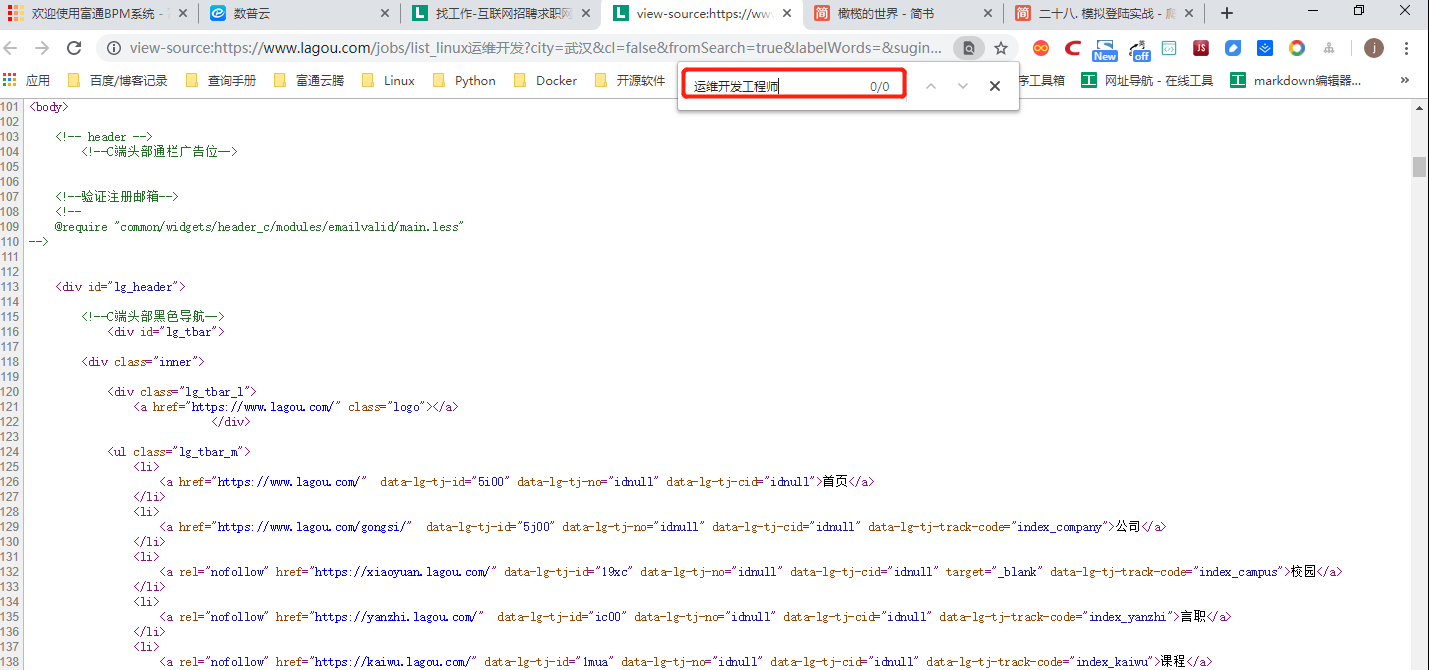The height and width of the screenshot is (670, 1429).
Task: Open the blue tag-shaped extension icon
Action: (x=1233, y=48)
